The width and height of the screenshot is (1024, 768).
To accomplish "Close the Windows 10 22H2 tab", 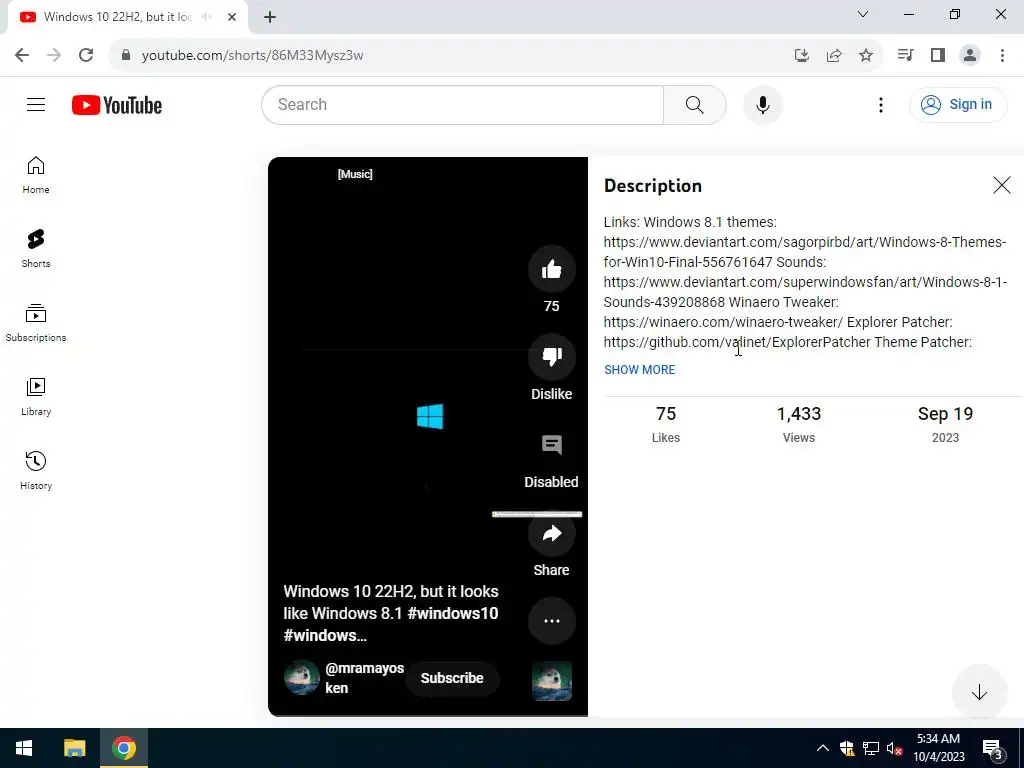I will coord(232,17).
